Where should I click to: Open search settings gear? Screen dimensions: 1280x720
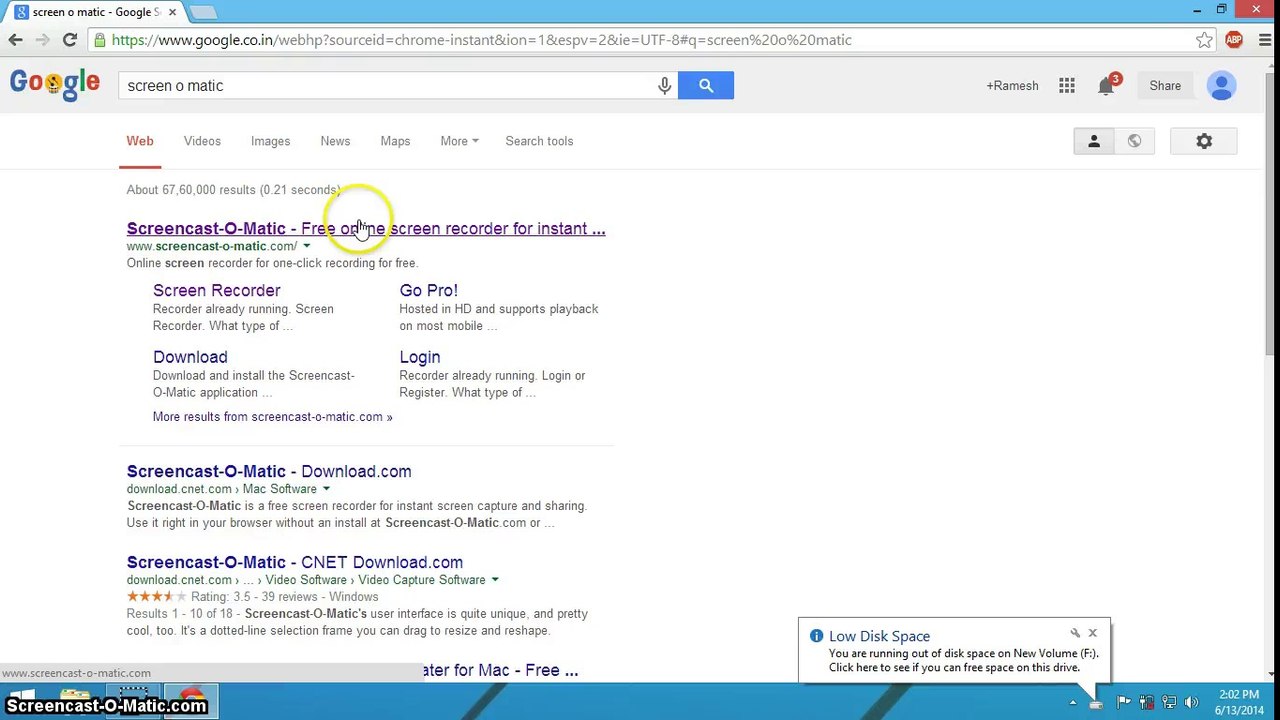tap(1204, 142)
